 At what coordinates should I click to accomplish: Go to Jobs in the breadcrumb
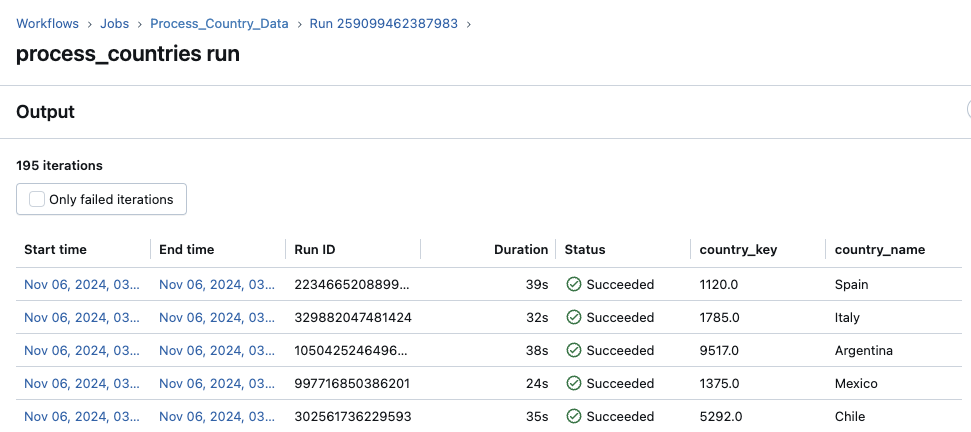[115, 23]
